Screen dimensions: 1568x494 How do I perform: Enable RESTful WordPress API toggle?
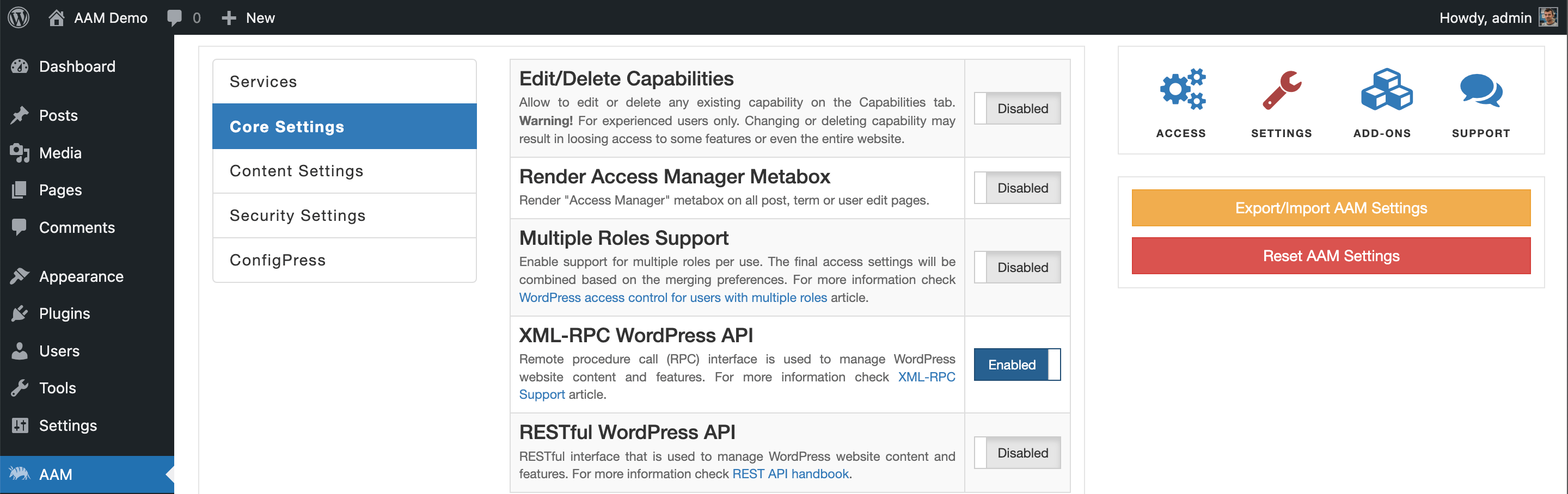tap(1017, 453)
